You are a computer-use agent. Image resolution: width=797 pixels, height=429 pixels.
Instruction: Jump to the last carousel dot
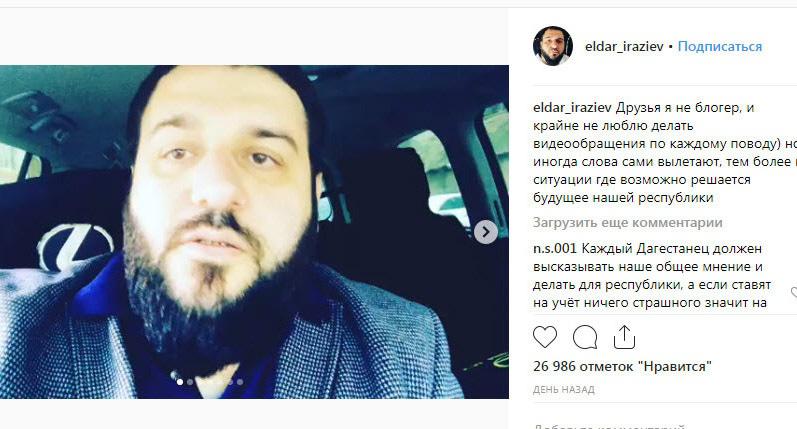(x=240, y=382)
